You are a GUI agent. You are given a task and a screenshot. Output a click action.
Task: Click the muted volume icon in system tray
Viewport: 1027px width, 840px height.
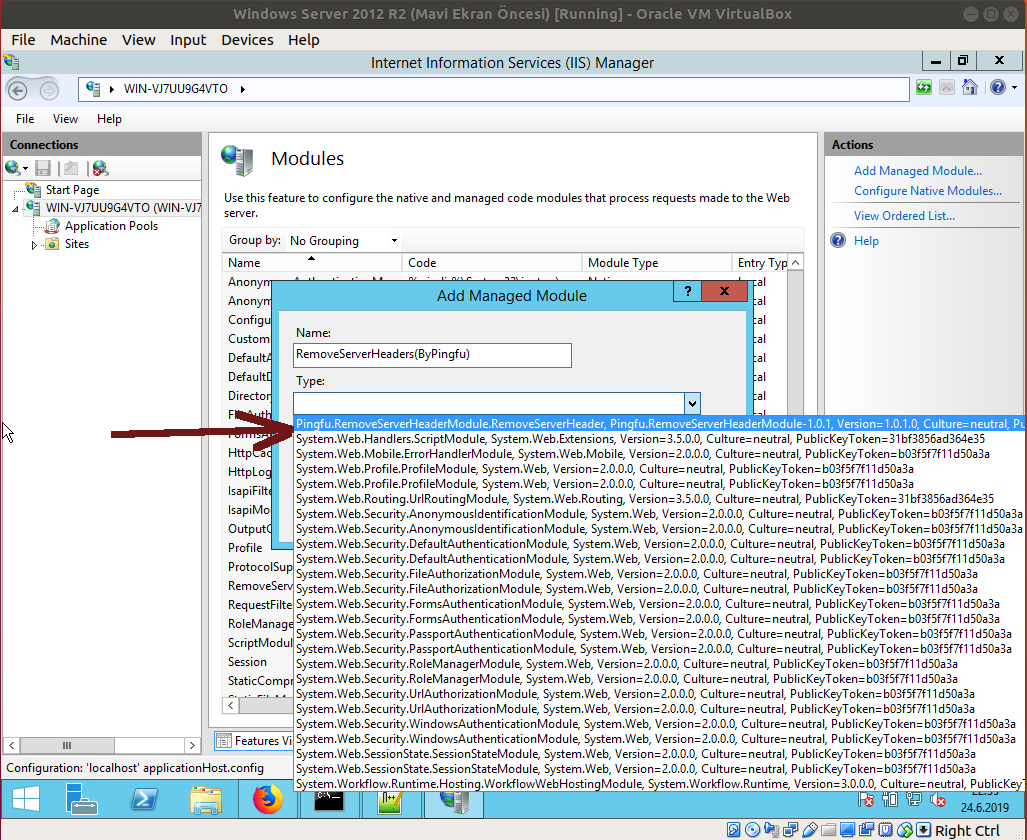pos(937,800)
